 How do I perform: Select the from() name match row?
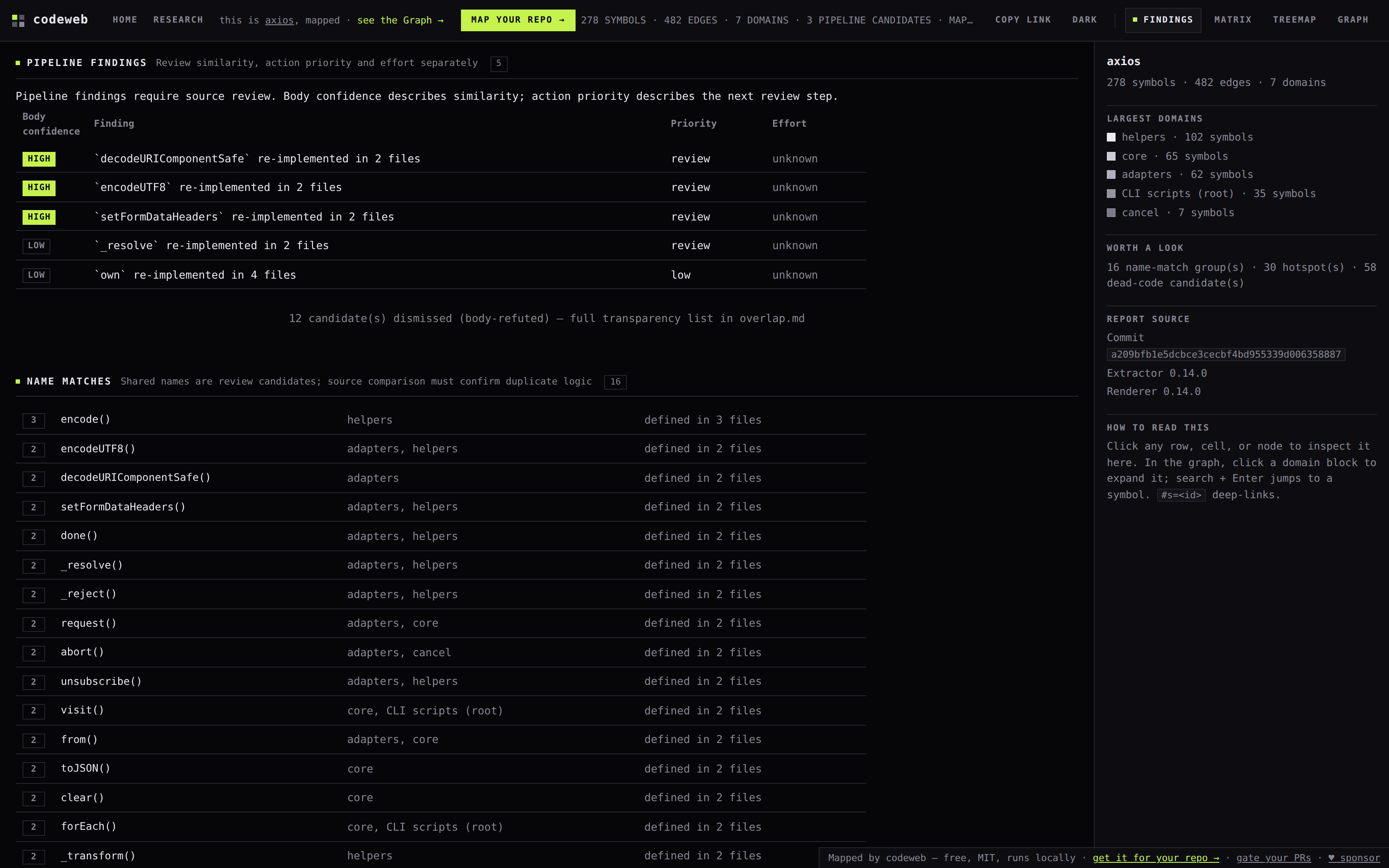click(441, 740)
